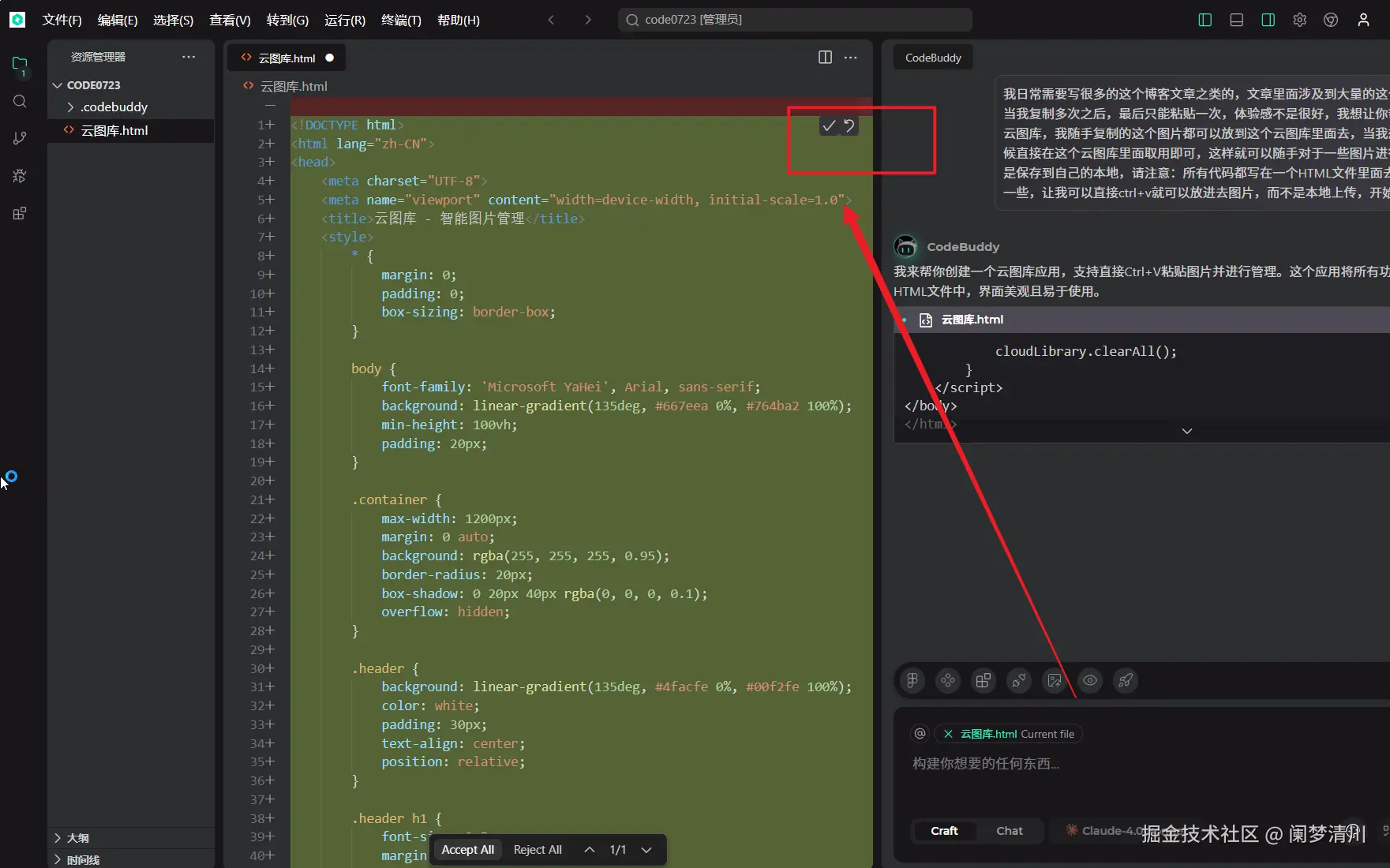Open the settings gear in title bar
The image size is (1390, 868).
(1299, 20)
